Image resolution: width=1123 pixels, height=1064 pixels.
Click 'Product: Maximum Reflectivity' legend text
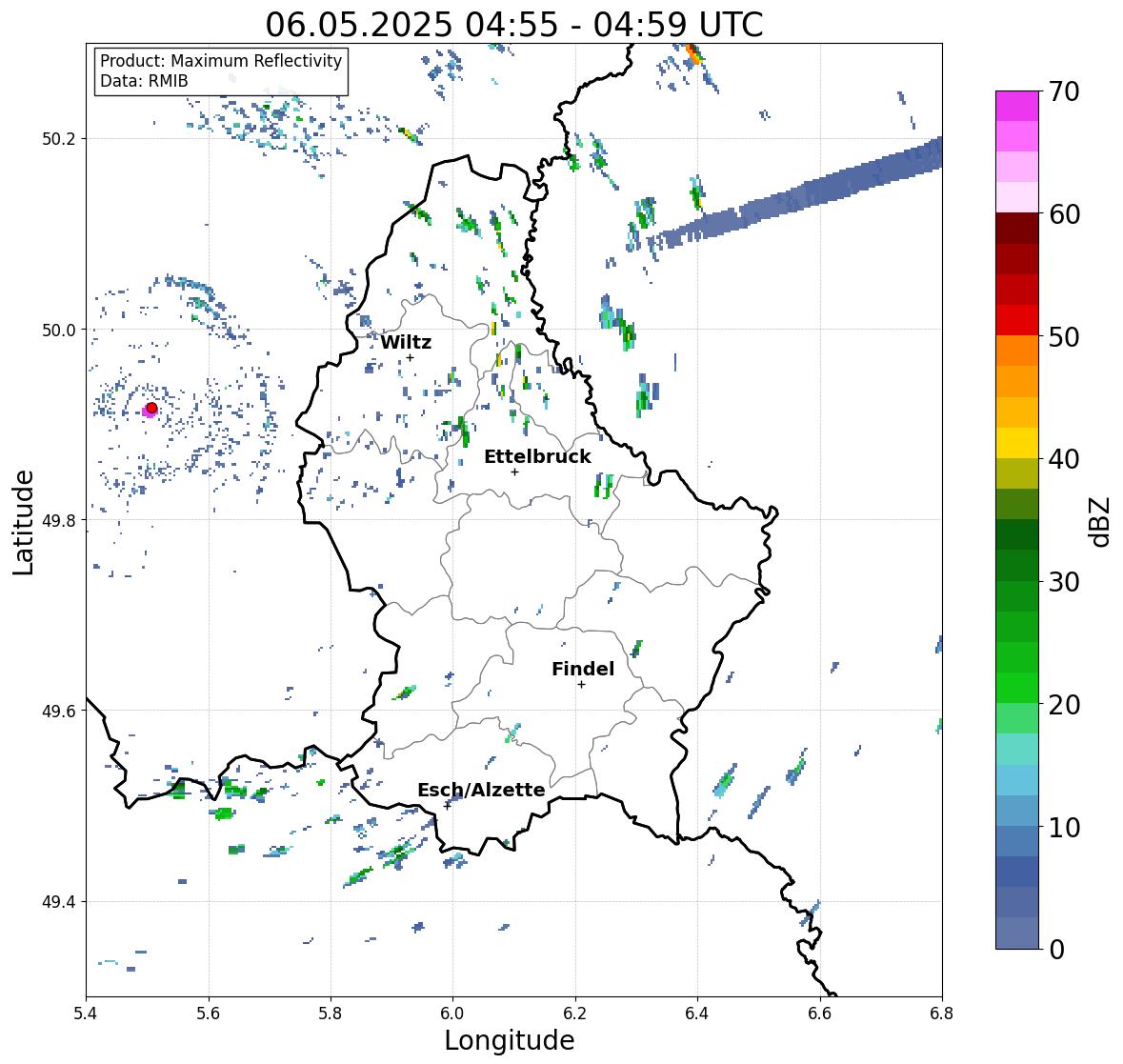point(221,61)
